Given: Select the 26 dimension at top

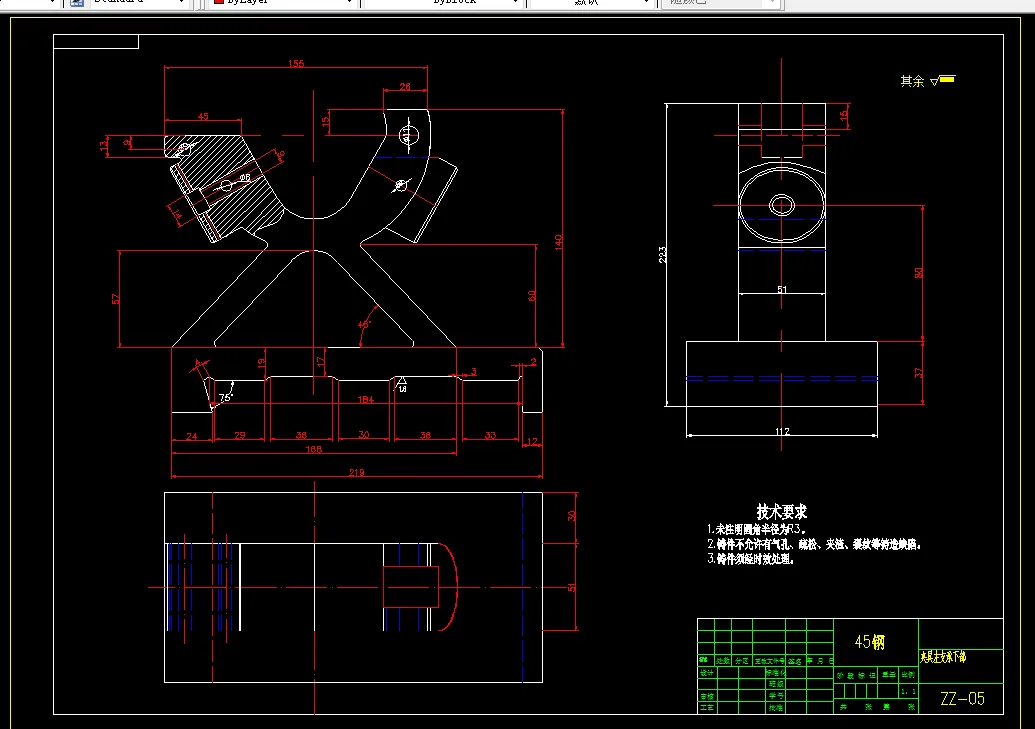Looking at the screenshot, I should 405,87.
